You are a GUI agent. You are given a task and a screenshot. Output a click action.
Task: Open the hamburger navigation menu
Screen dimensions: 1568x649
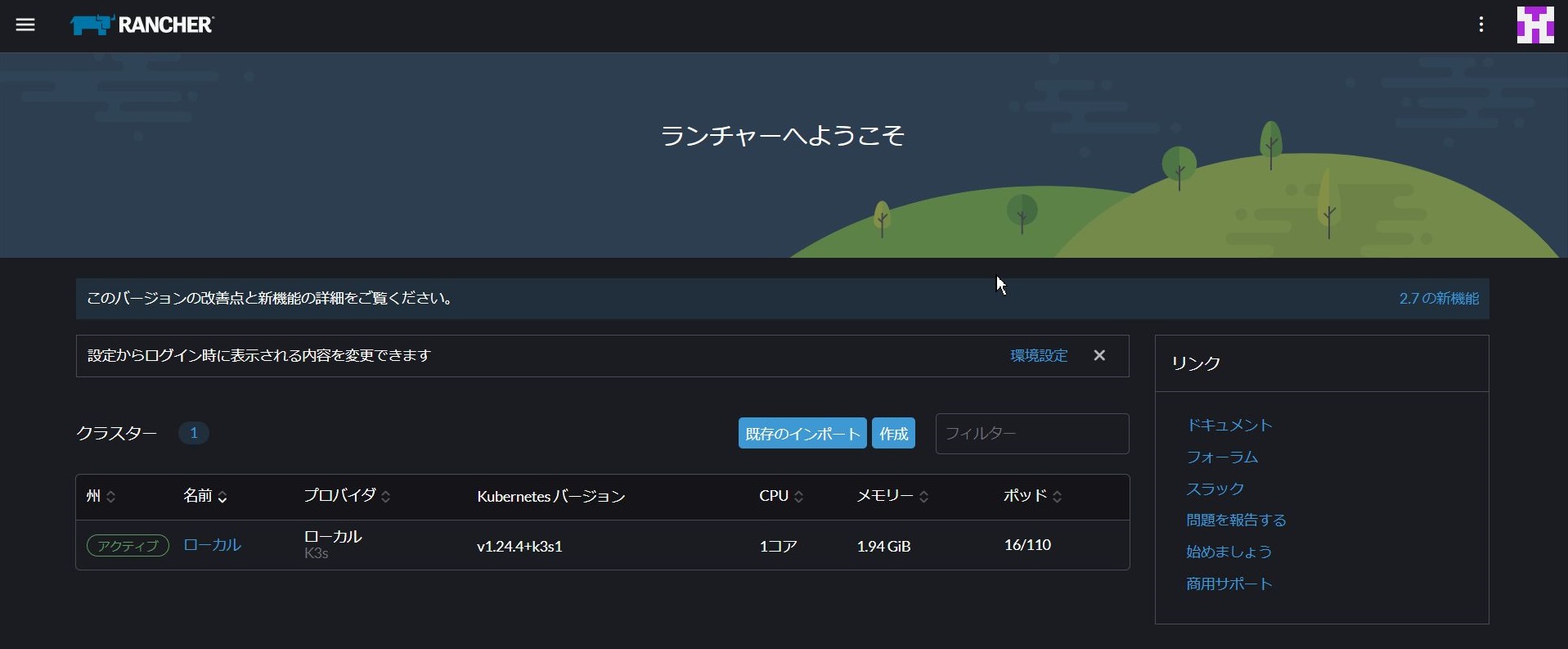25,25
